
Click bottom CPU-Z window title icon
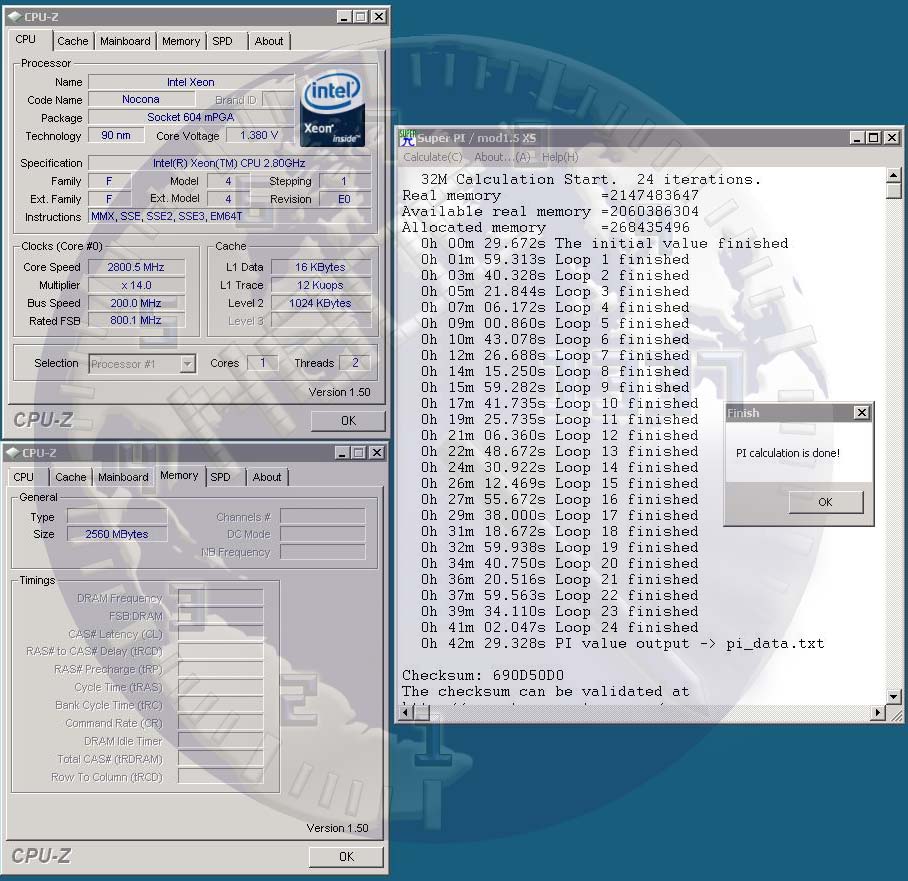[x=13, y=452]
